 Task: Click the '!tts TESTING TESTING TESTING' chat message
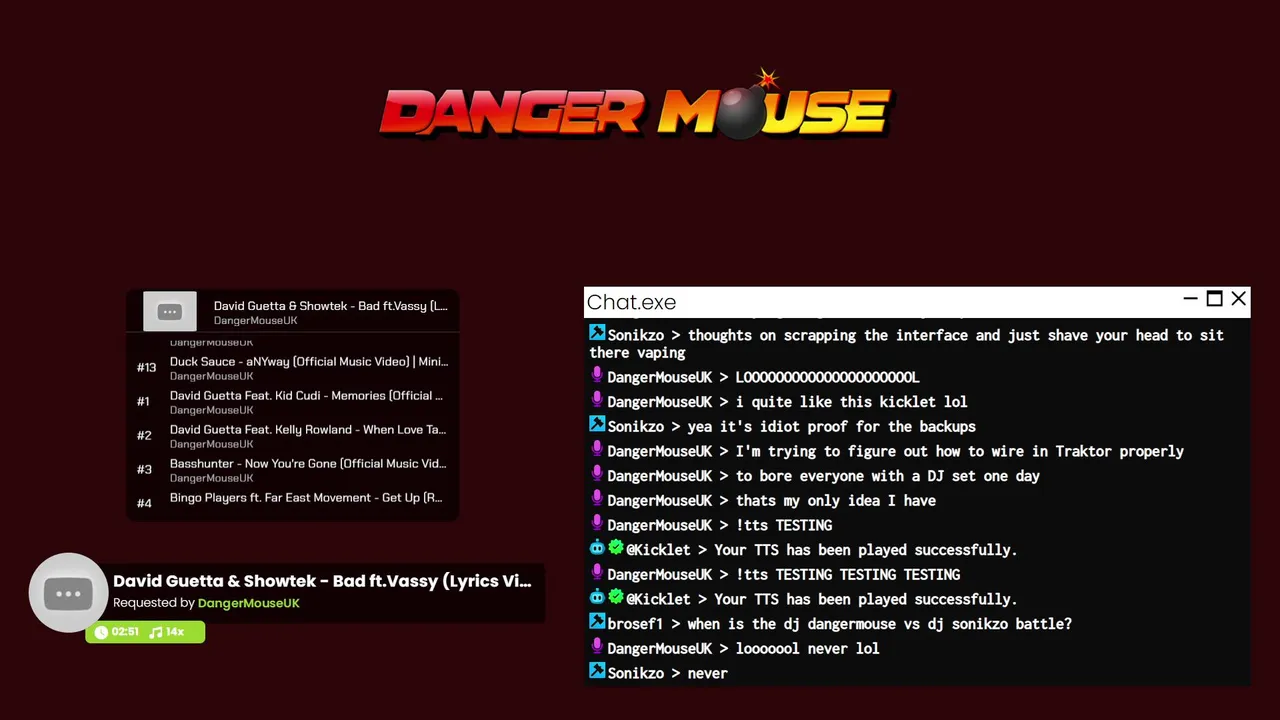pyautogui.click(x=848, y=574)
